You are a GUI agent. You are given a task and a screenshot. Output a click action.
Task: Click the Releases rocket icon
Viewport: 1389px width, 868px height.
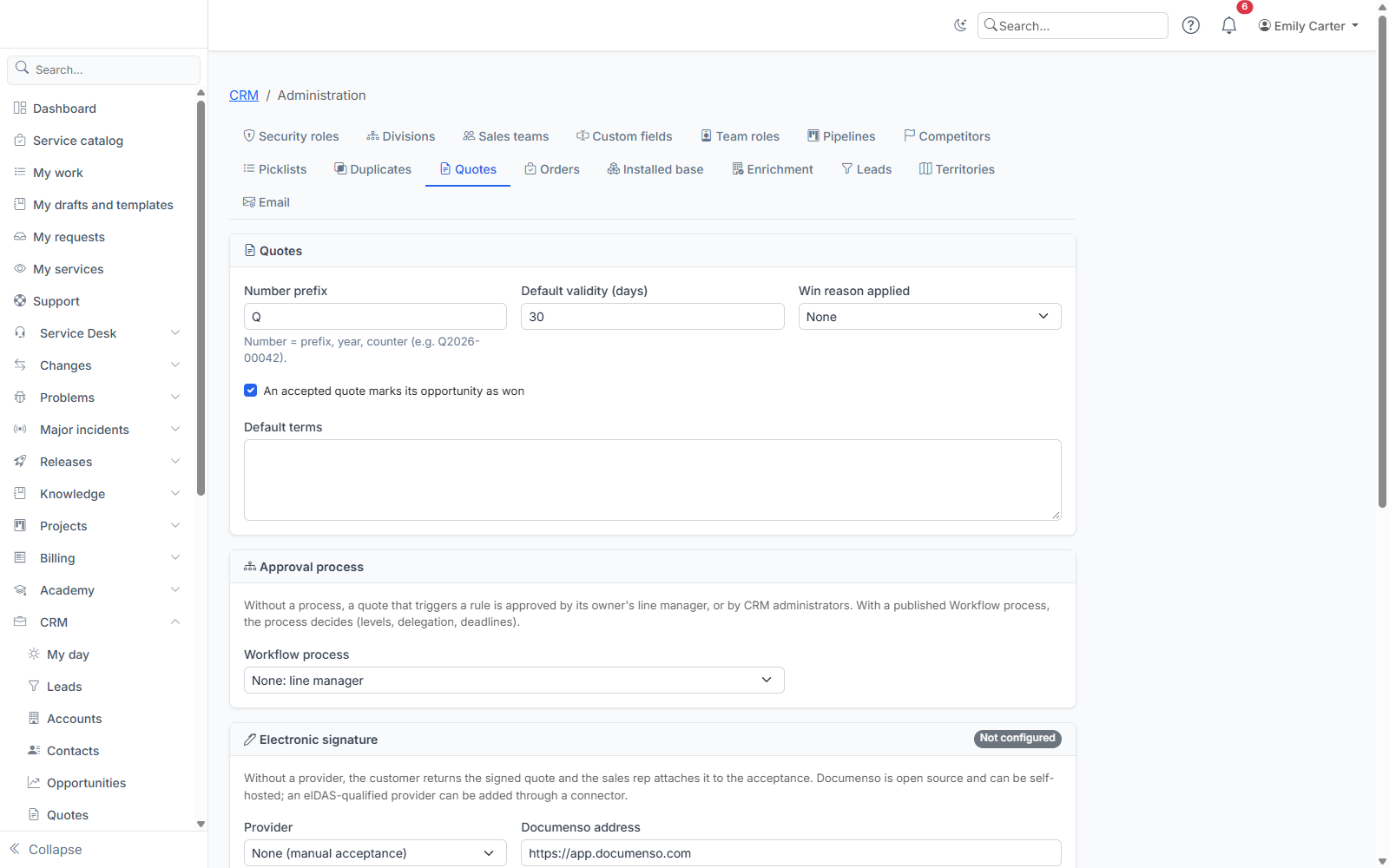pyautogui.click(x=20, y=461)
